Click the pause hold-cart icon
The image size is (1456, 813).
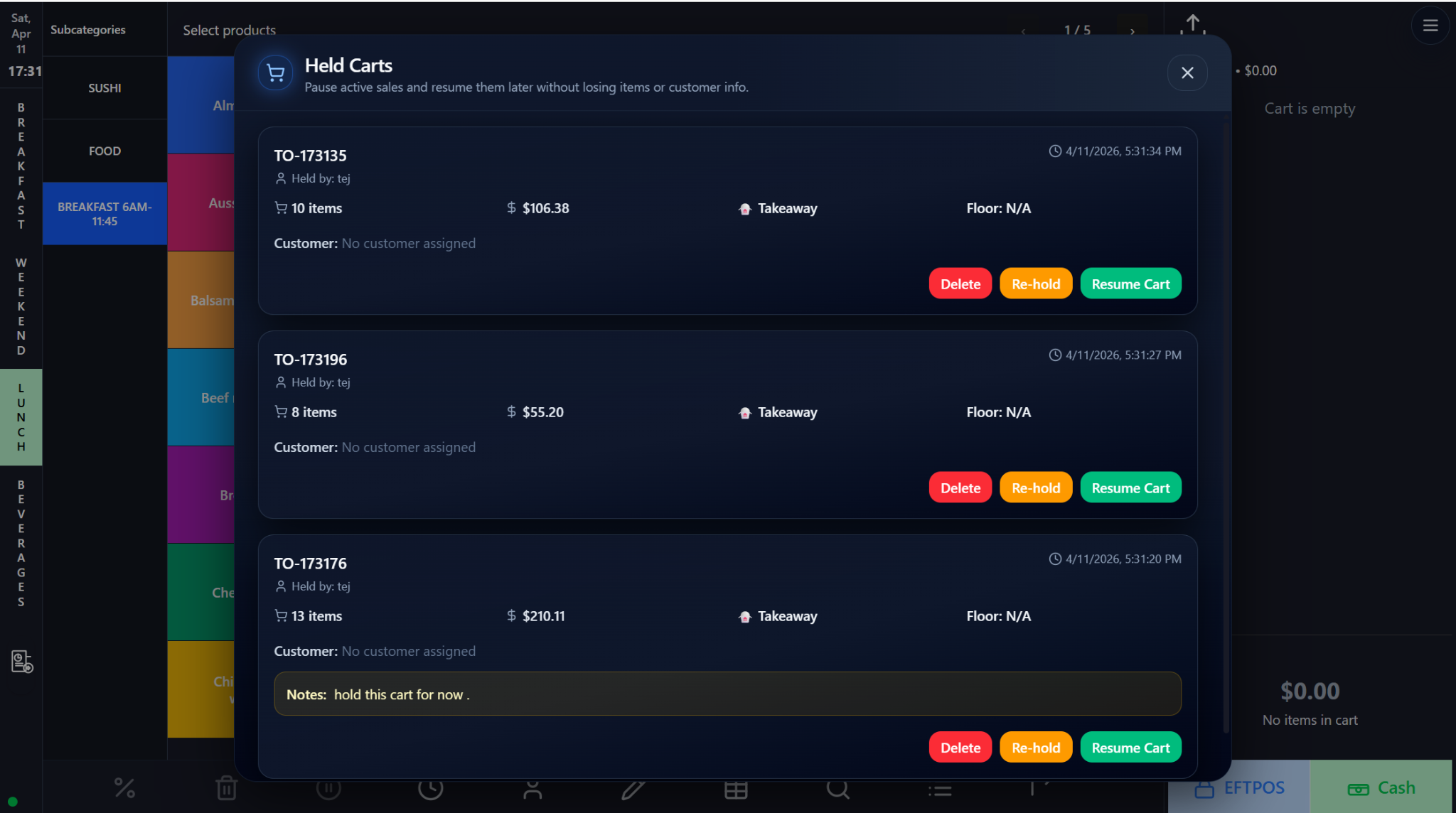click(328, 787)
